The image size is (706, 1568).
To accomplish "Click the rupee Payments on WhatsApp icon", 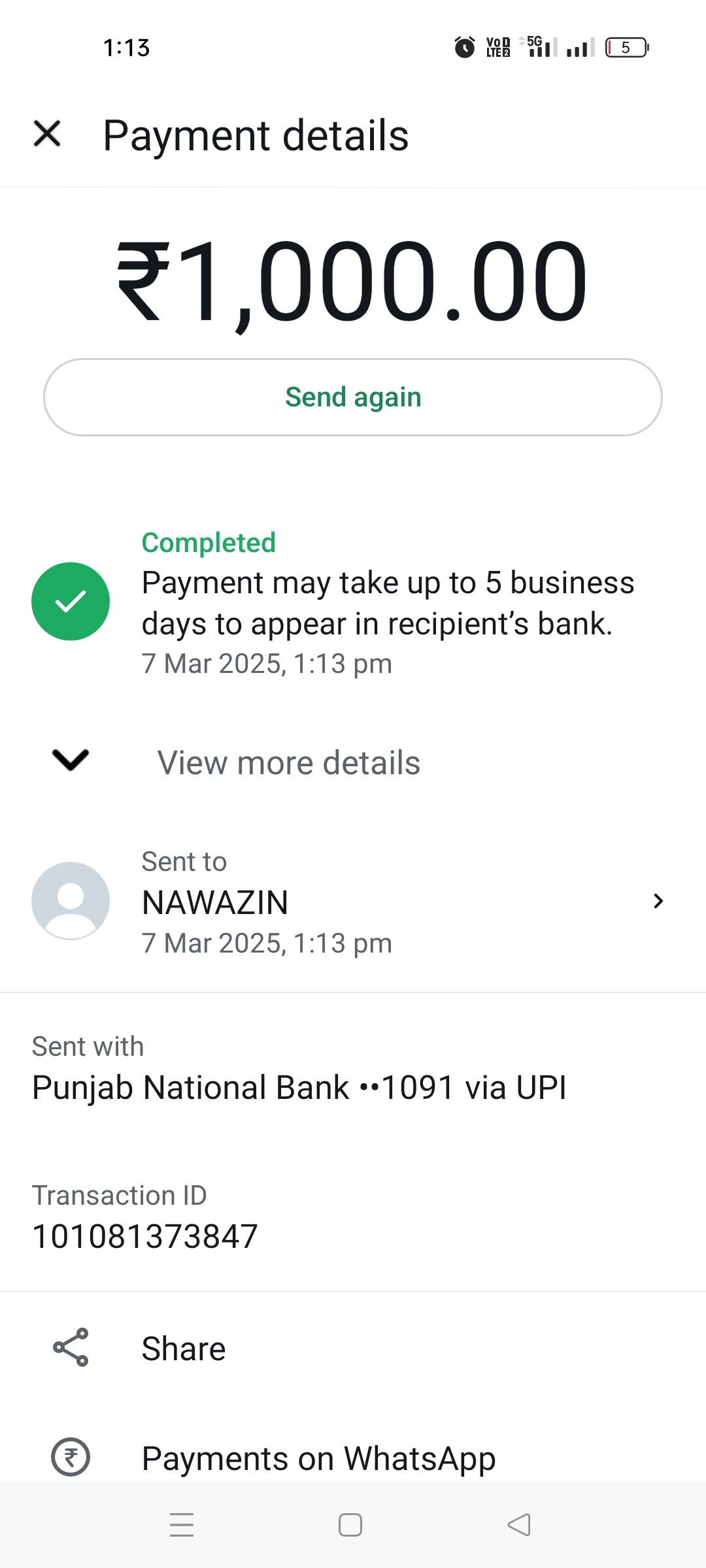I will (x=71, y=1457).
